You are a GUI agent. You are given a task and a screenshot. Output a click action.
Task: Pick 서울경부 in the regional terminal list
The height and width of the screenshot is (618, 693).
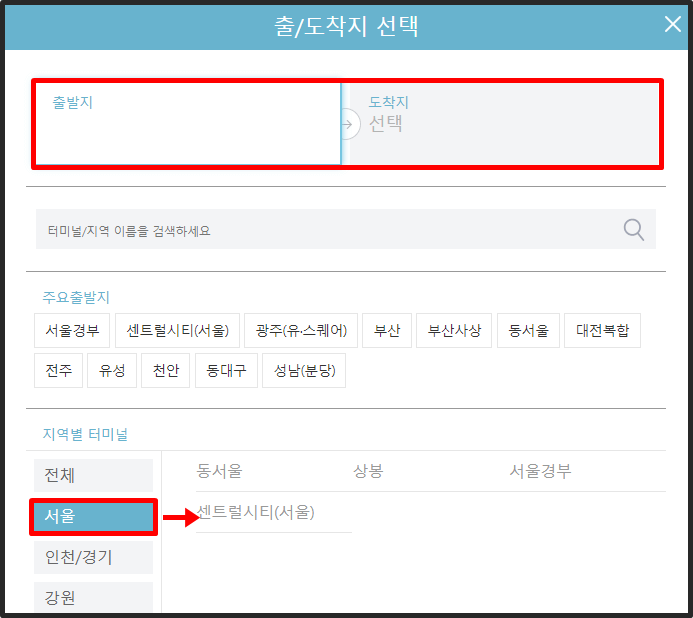pos(540,471)
